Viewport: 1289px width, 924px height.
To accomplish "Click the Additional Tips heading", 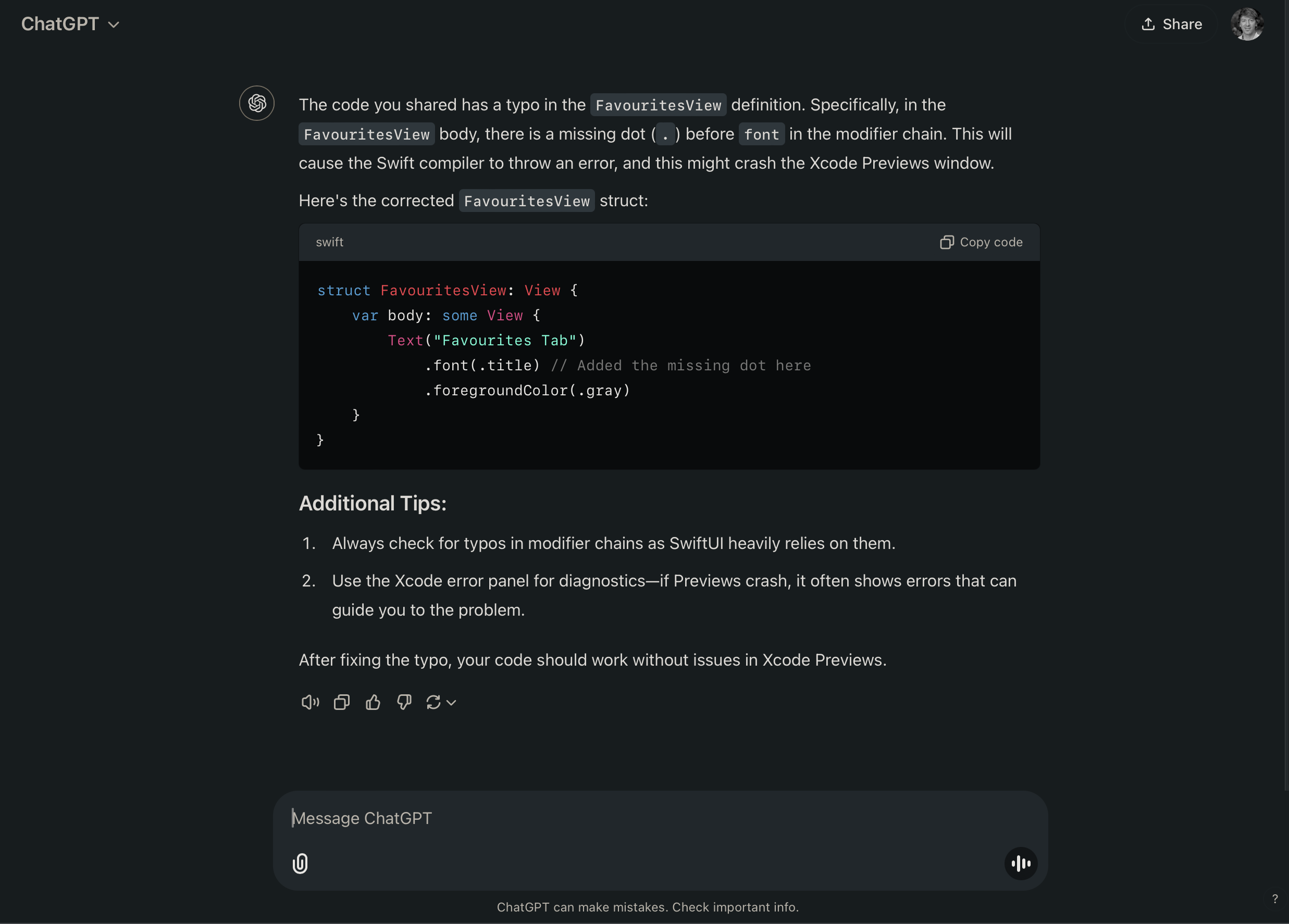I will (x=373, y=504).
